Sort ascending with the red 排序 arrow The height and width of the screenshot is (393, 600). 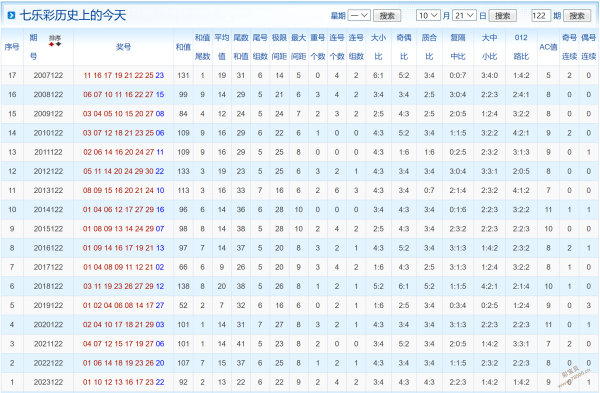click(51, 44)
